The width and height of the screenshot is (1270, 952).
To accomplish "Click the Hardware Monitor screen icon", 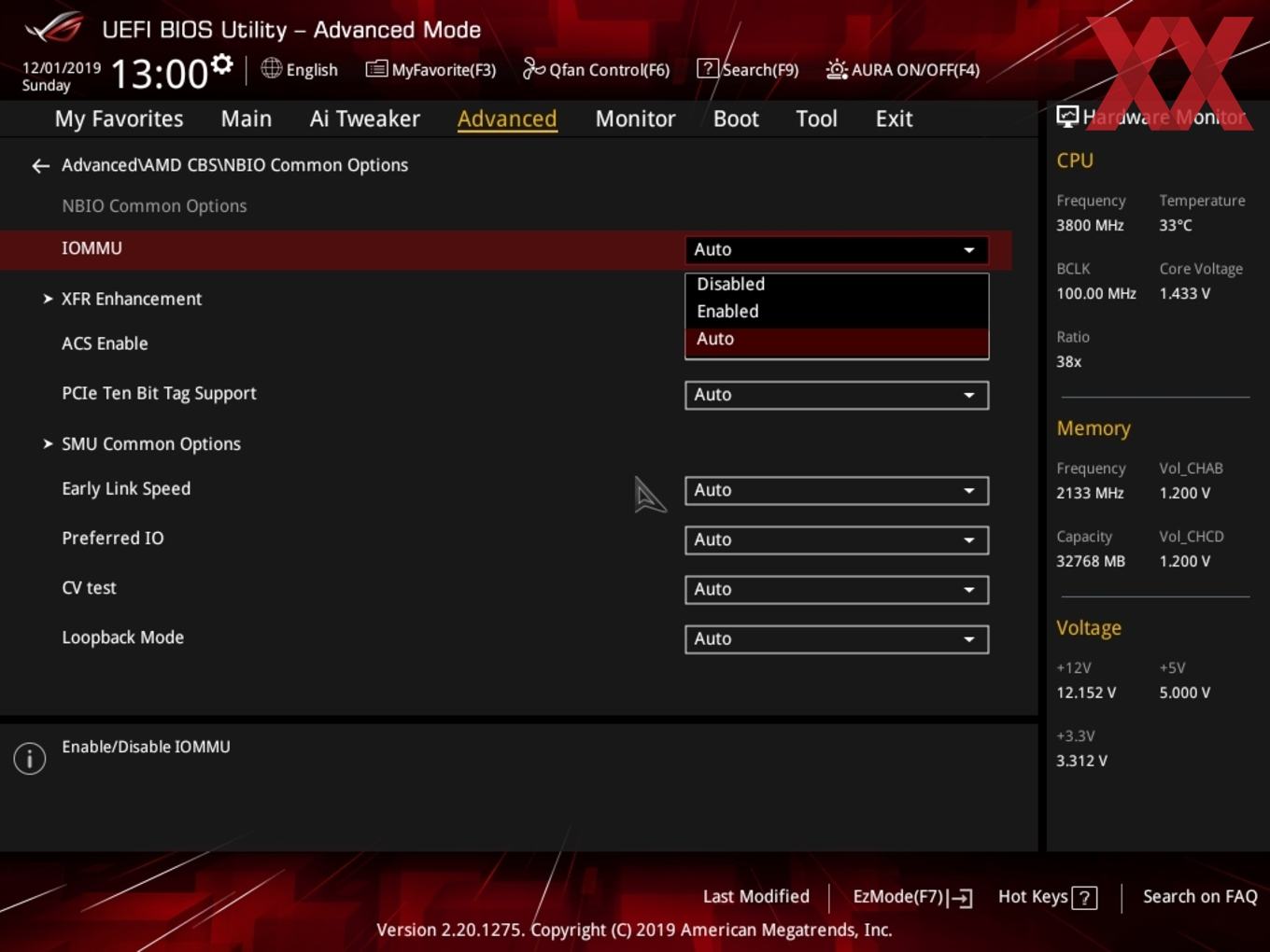I will pyautogui.click(x=1067, y=117).
